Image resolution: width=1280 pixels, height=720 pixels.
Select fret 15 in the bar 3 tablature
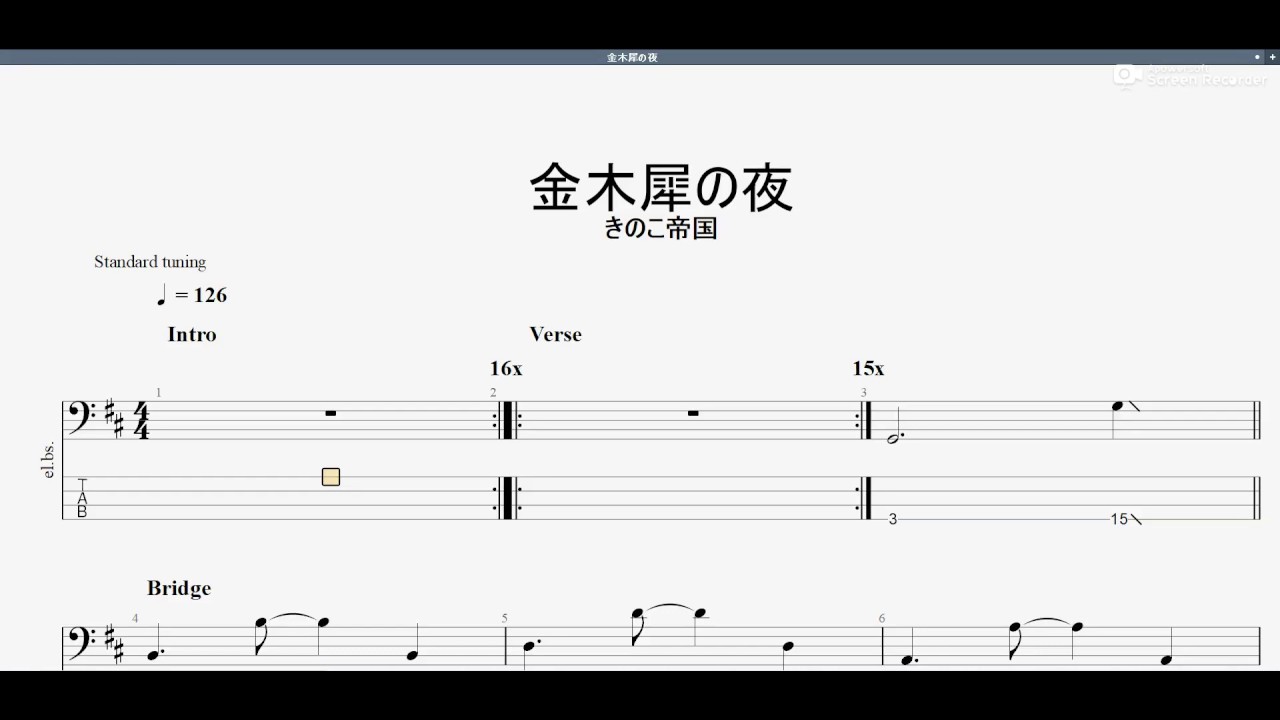[x=1119, y=519]
